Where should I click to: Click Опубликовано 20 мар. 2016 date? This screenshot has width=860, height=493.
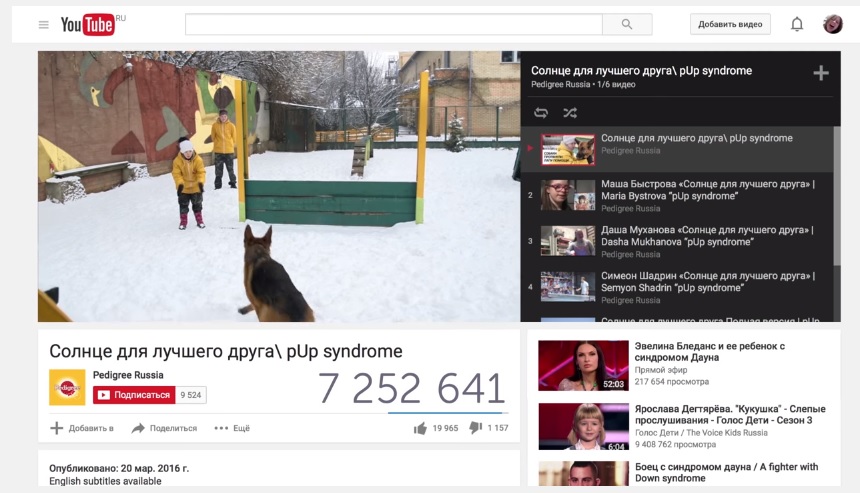(119, 468)
